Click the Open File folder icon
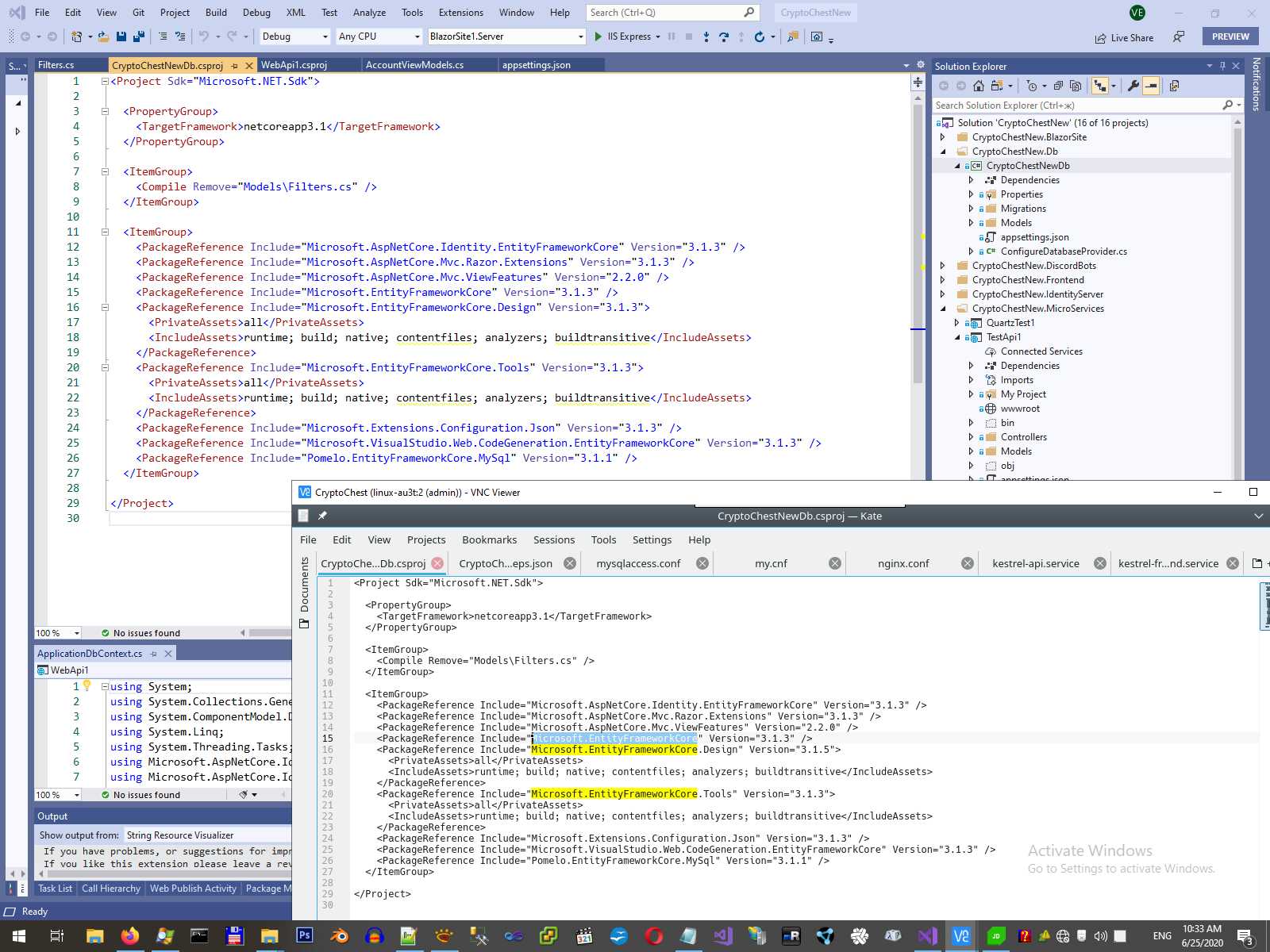This screenshot has height=952, width=1270. pyautogui.click(x=103, y=36)
